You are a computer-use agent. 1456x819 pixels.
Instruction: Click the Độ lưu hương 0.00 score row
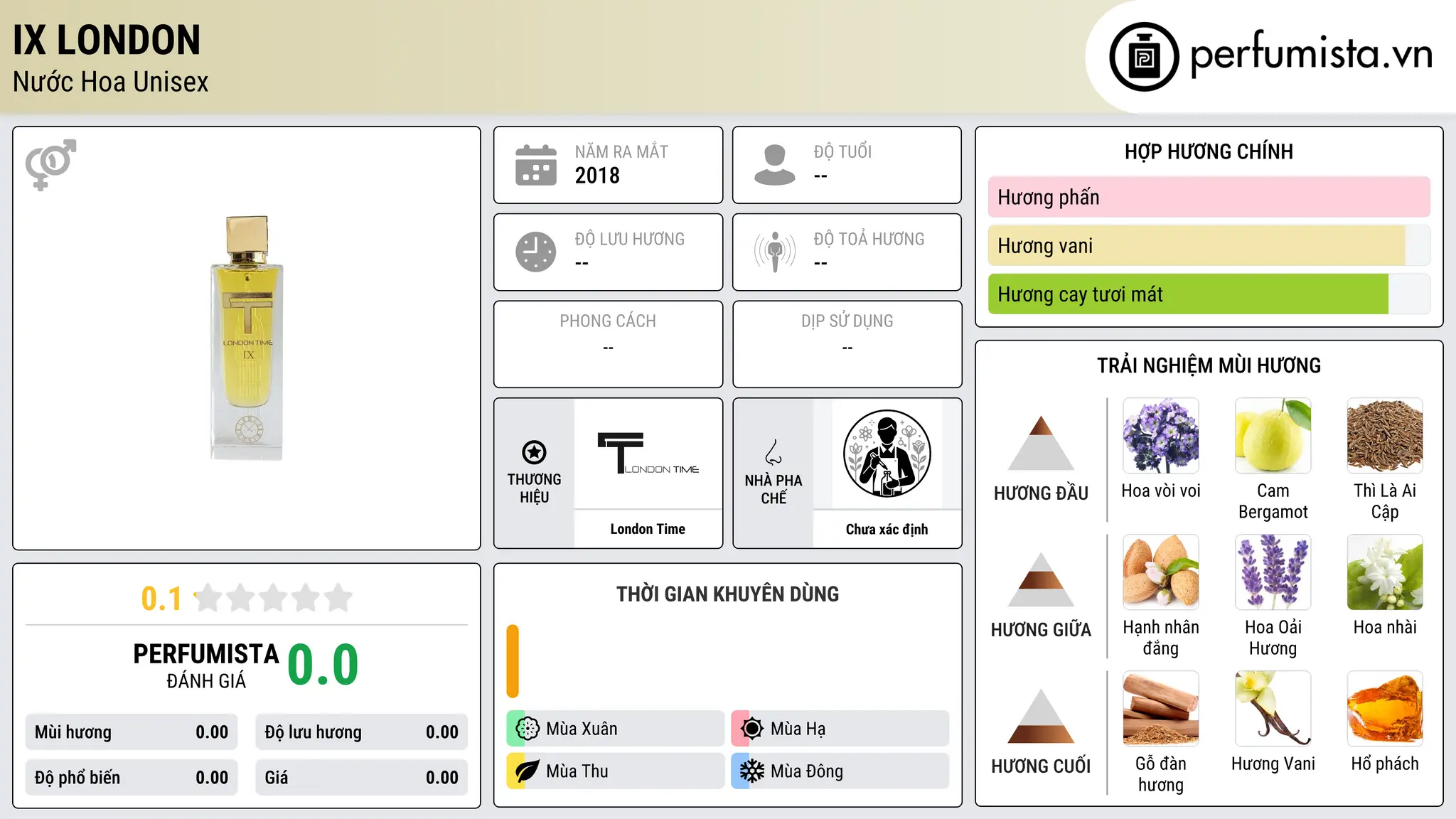click(362, 732)
